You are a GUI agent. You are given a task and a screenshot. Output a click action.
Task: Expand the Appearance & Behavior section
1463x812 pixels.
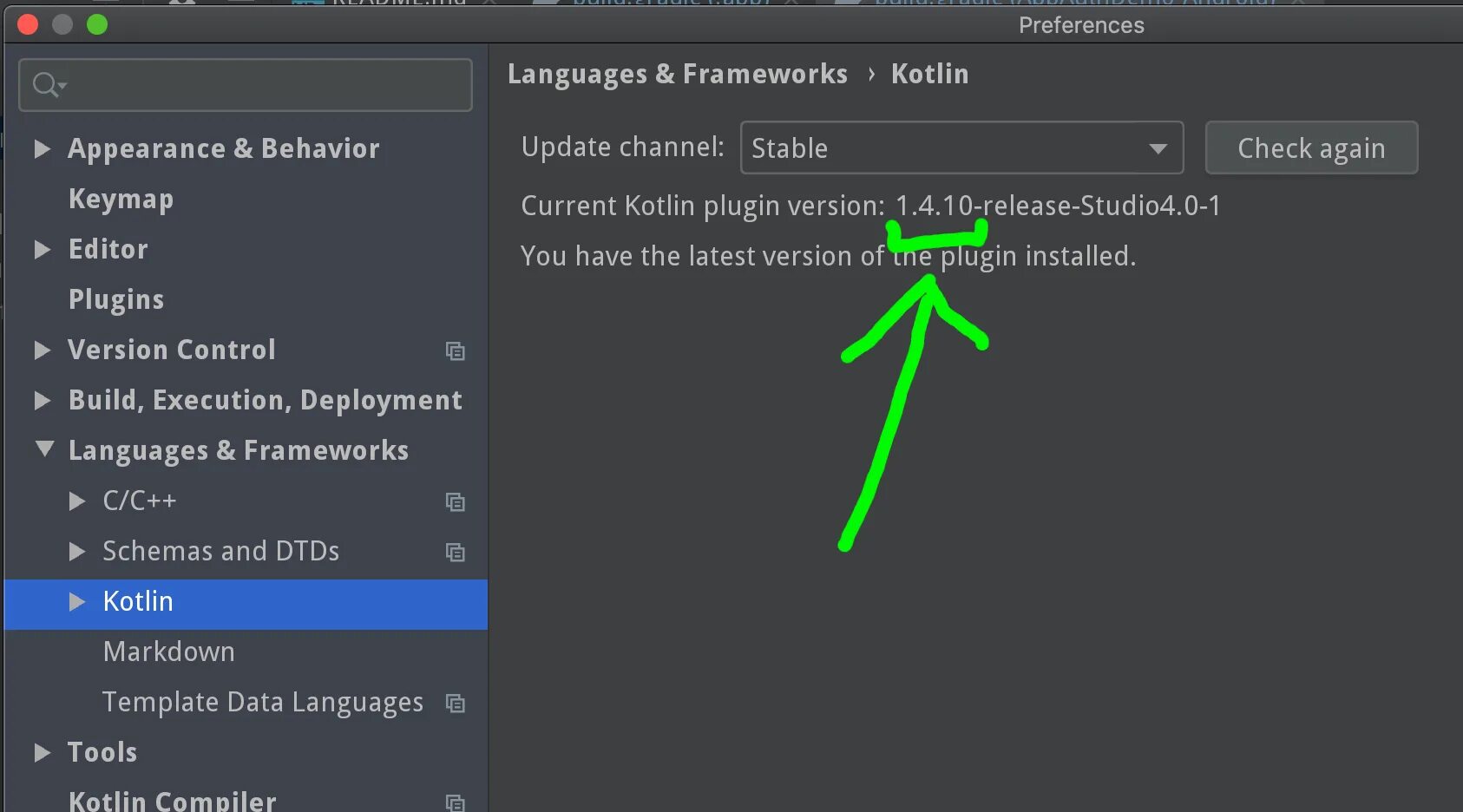click(x=42, y=148)
